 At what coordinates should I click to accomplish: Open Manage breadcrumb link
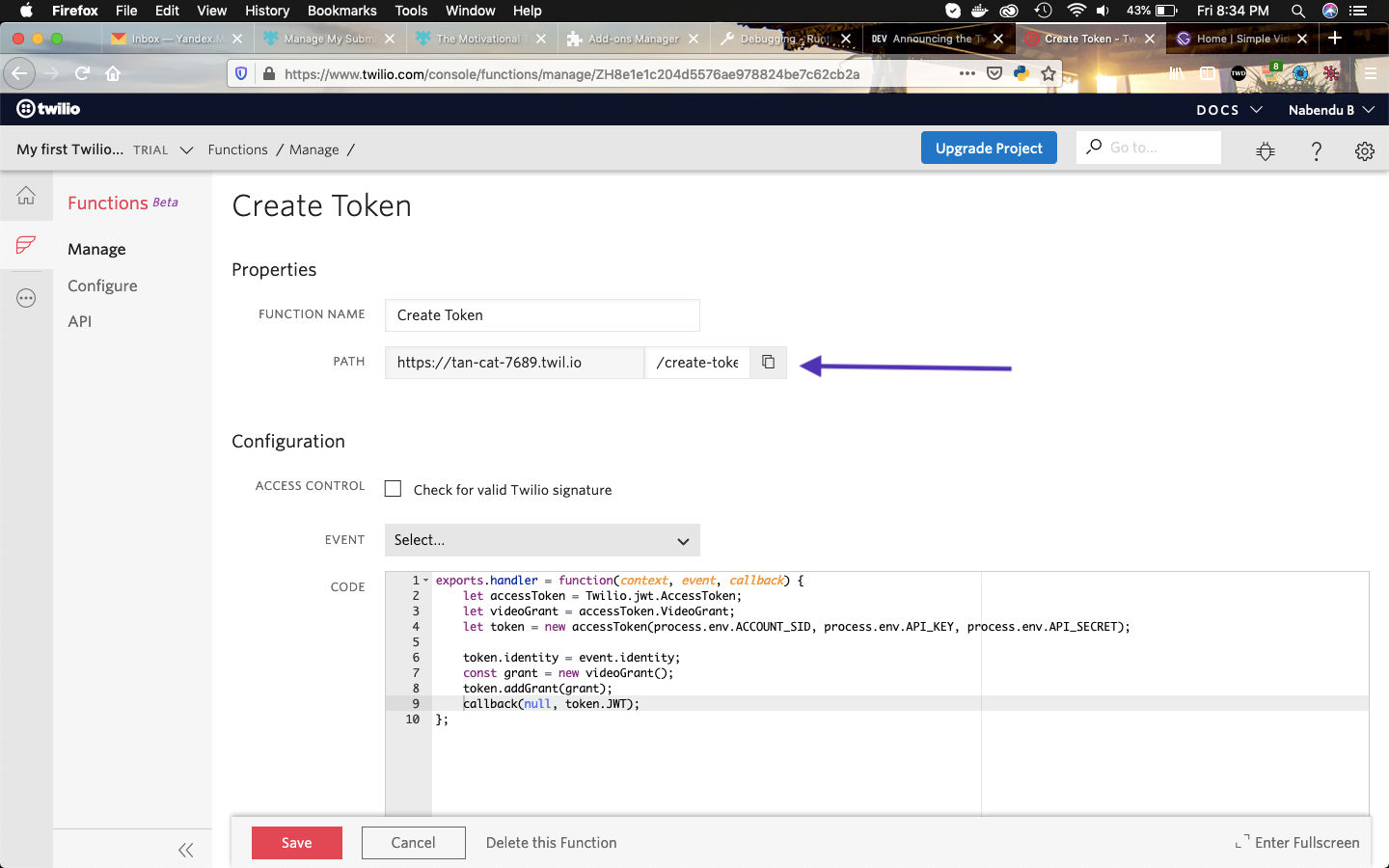pyautogui.click(x=314, y=149)
